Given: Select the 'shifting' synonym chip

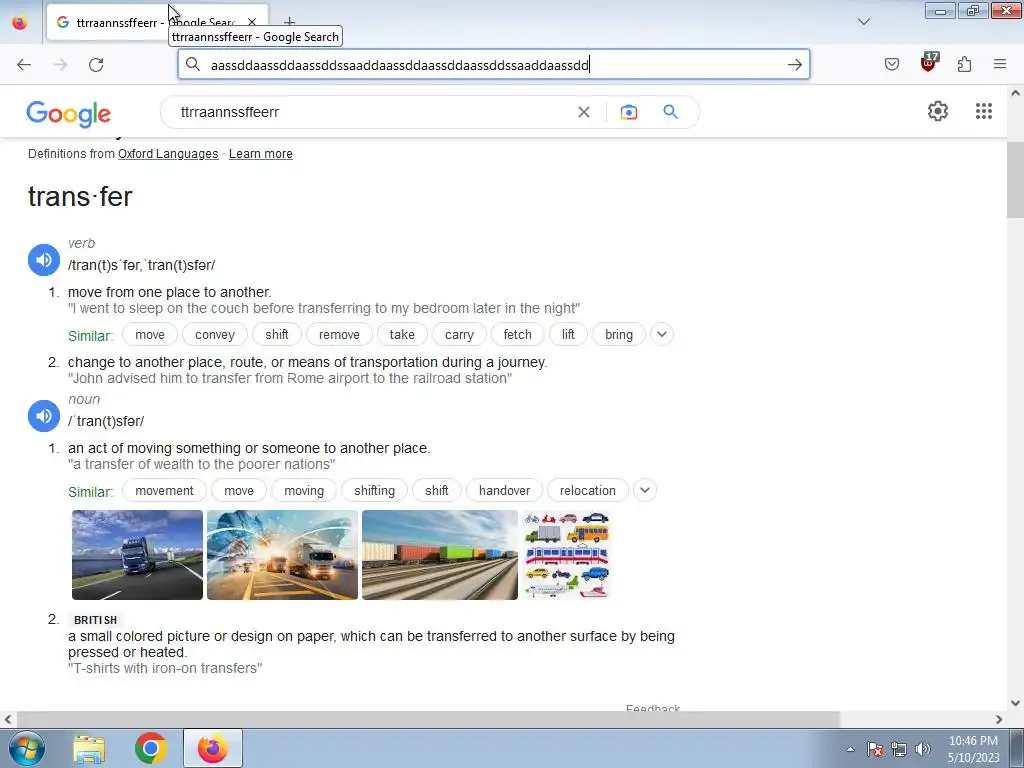Looking at the screenshot, I should [x=374, y=490].
